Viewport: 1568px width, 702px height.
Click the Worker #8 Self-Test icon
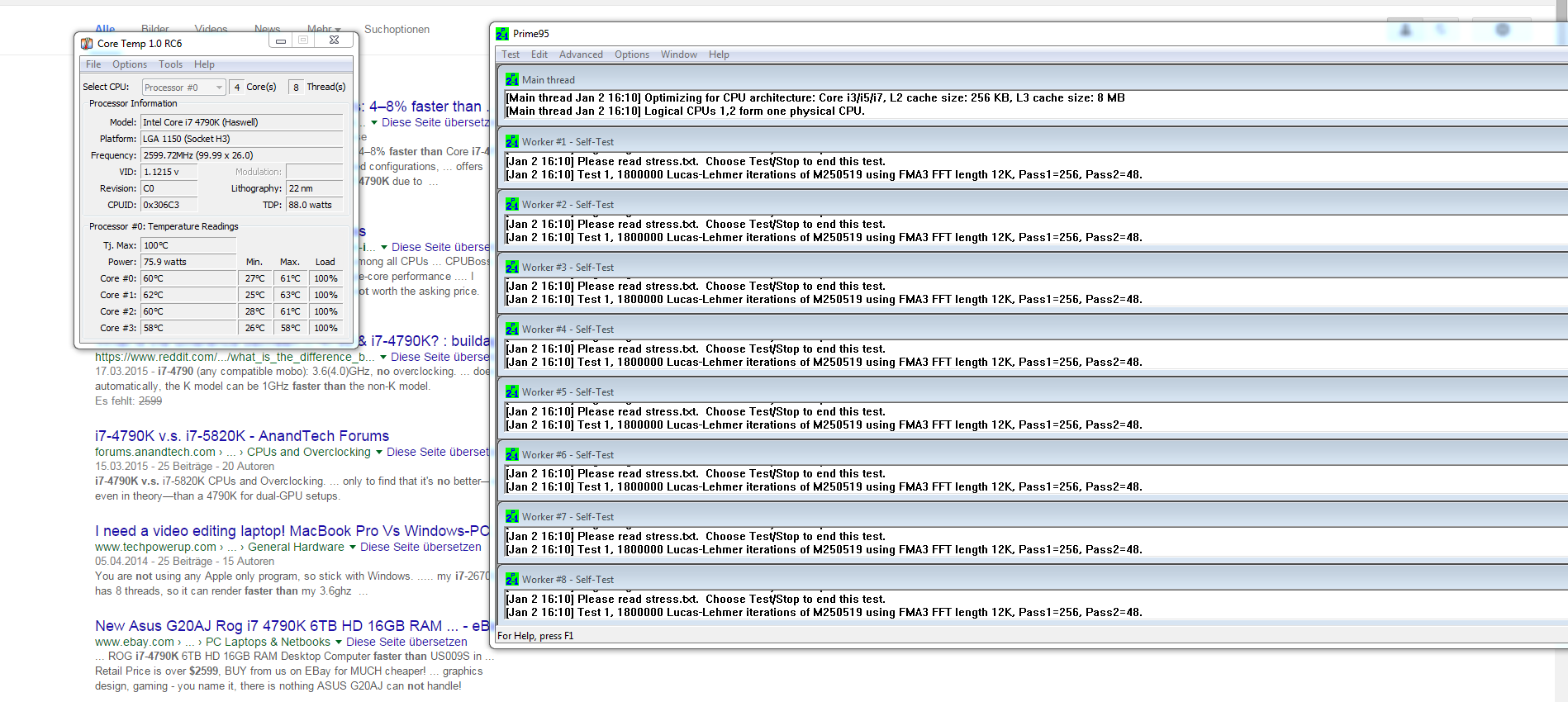pyautogui.click(x=512, y=580)
